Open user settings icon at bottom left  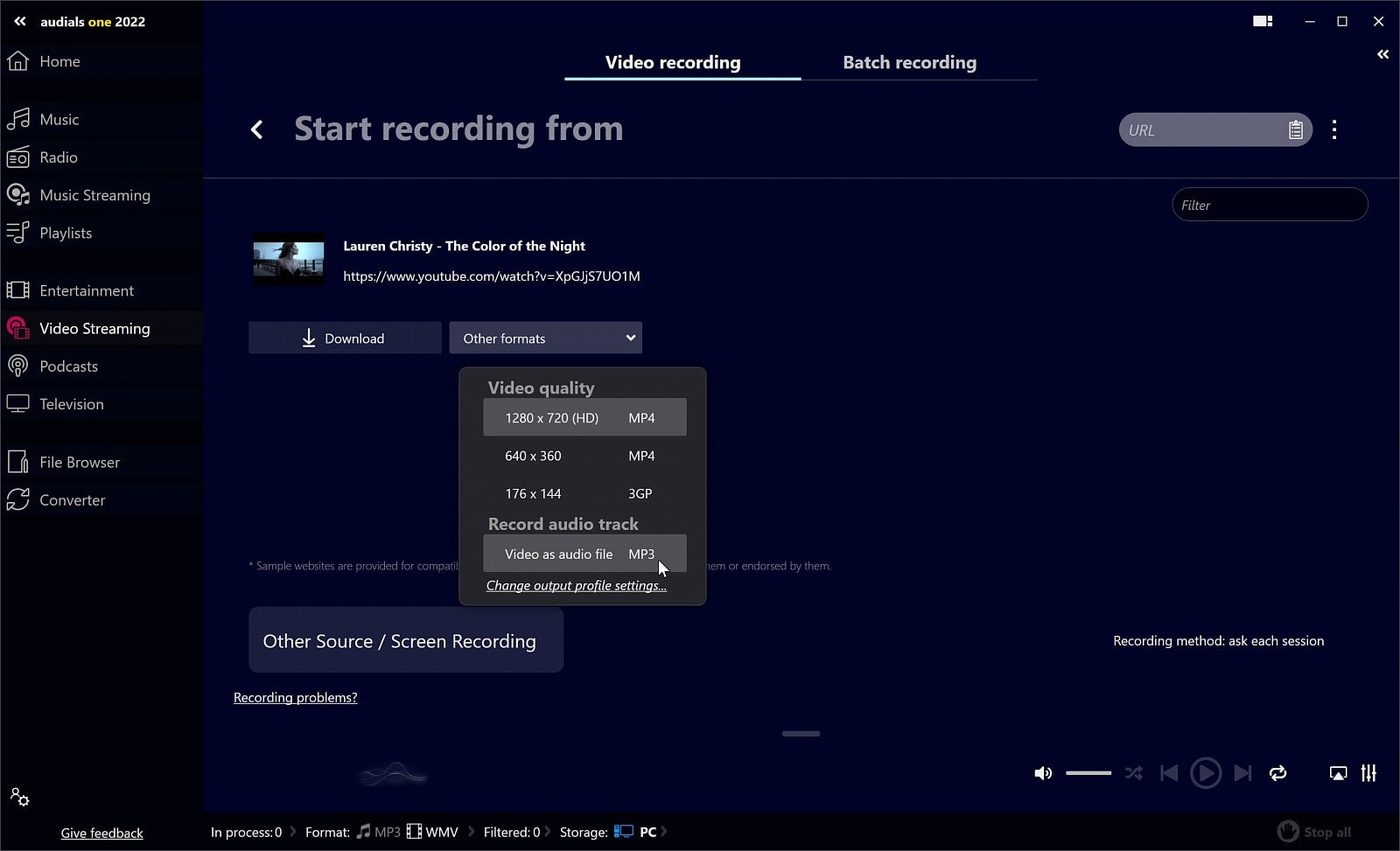click(19, 797)
